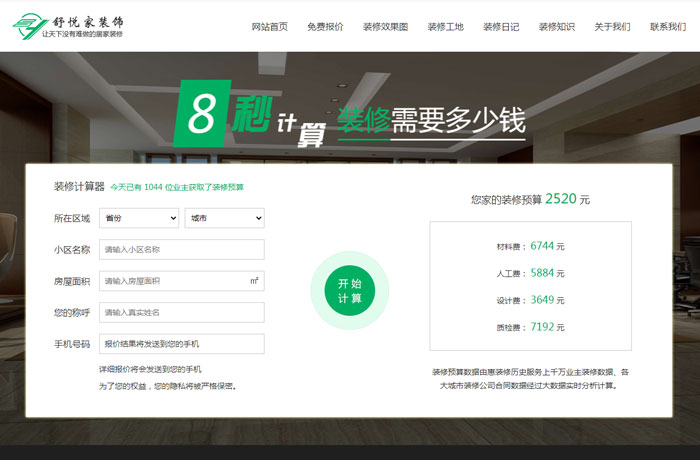This screenshot has width=700, height=460.
Task: Expand the 城市 city dropdown
Action: tap(224, 218)
